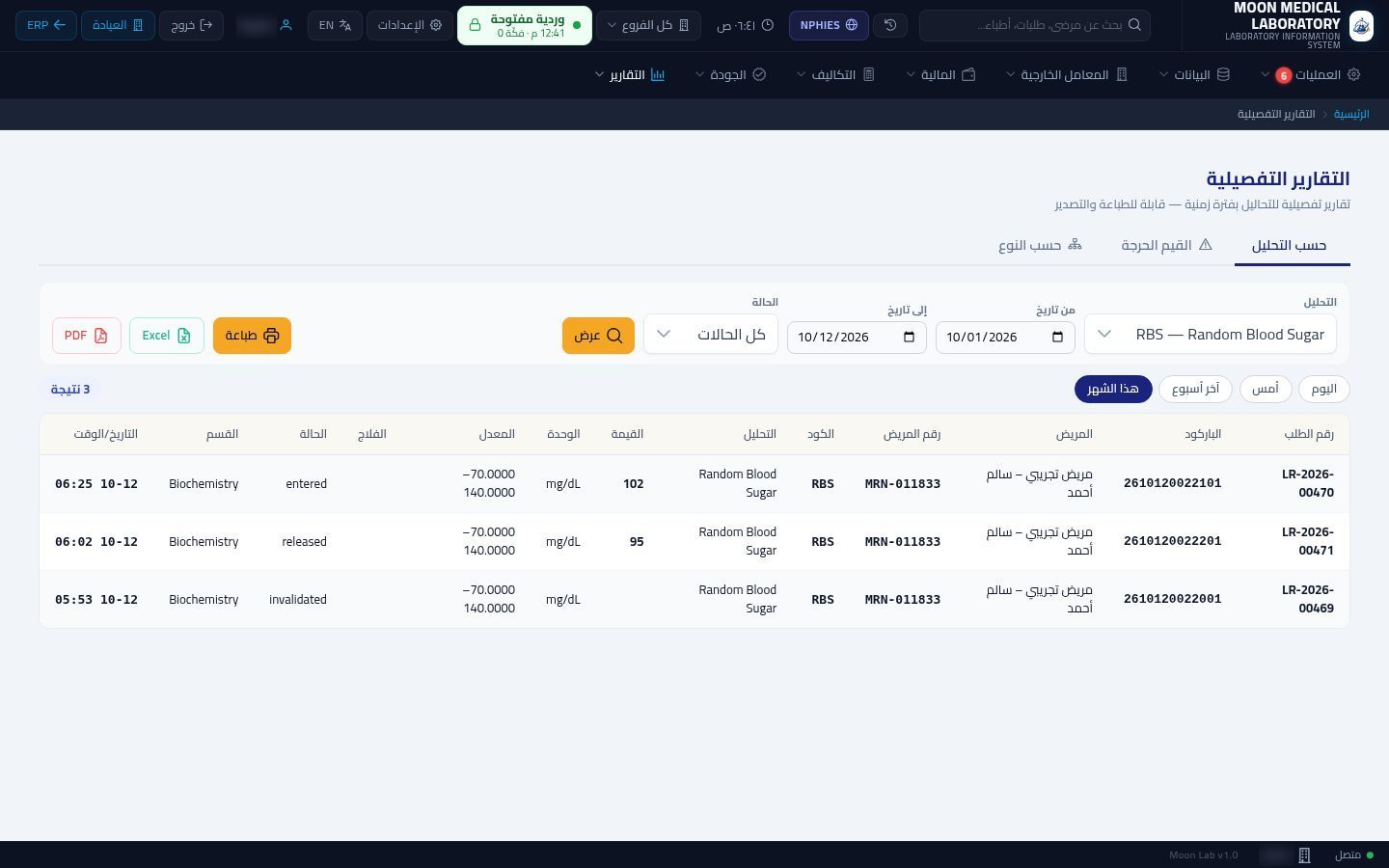The height and width of the screenshot is (868, 1389).
Task: Print report with طباعة button
Action: click(252, 336)
